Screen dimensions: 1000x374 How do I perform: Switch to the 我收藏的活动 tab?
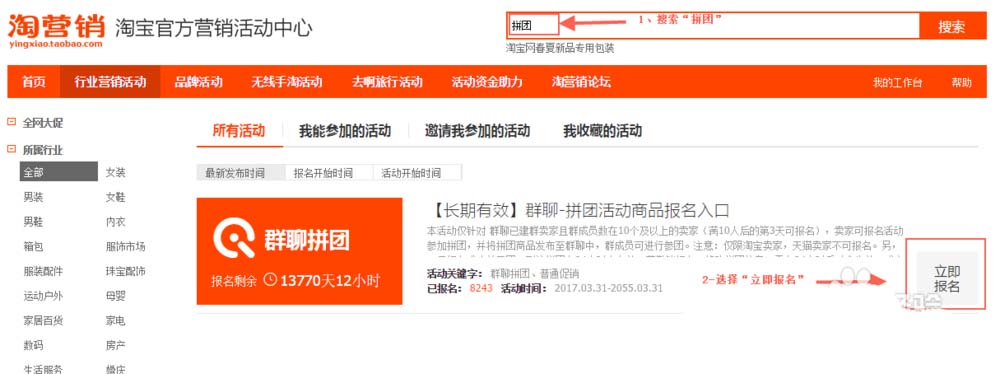(602, 131)
